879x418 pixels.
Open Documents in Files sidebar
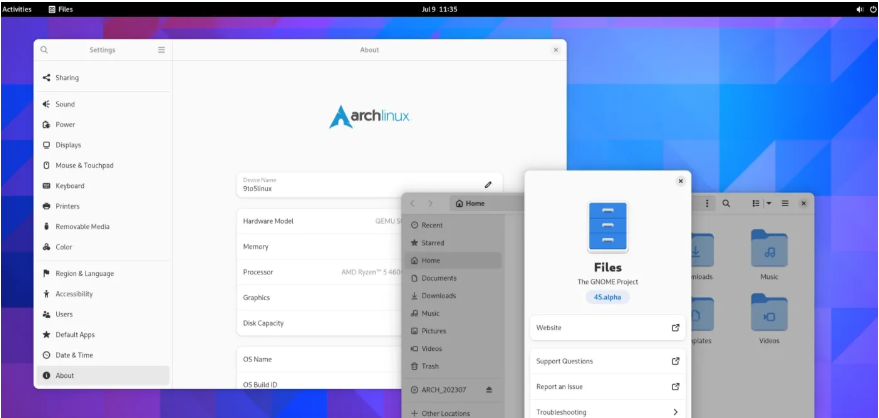pyautogui.click(x=453, y=278)
